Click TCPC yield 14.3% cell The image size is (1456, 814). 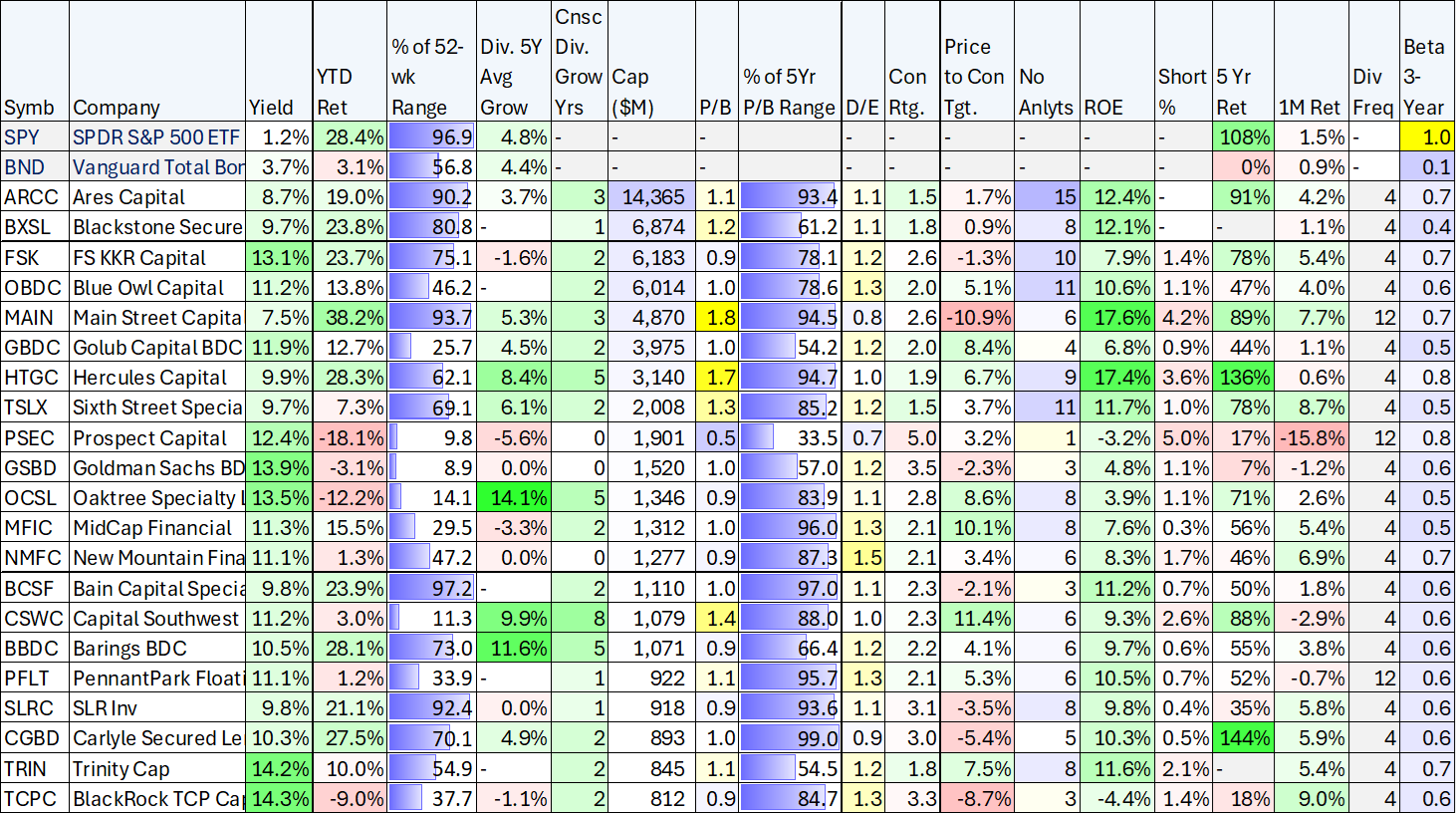pyautogui.click(x=280, y=798)
